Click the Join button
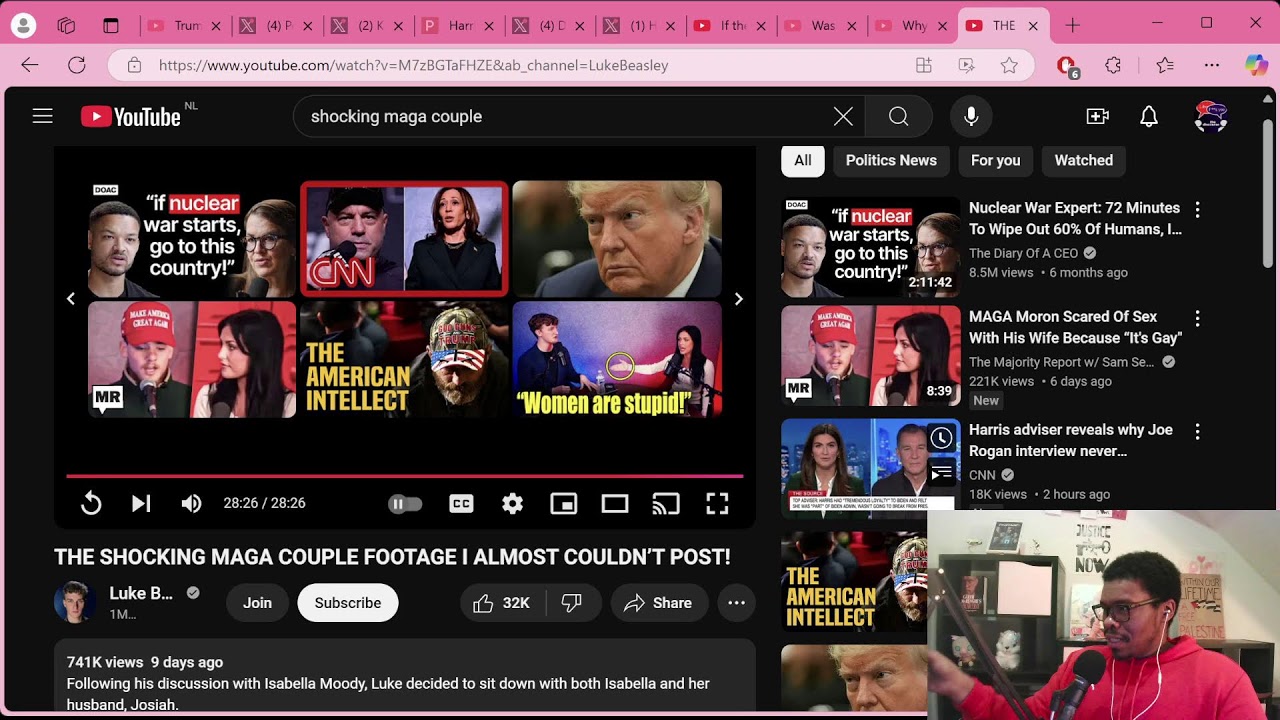The height and width of the screenshot is (720, 1280). tap(257, 603)
